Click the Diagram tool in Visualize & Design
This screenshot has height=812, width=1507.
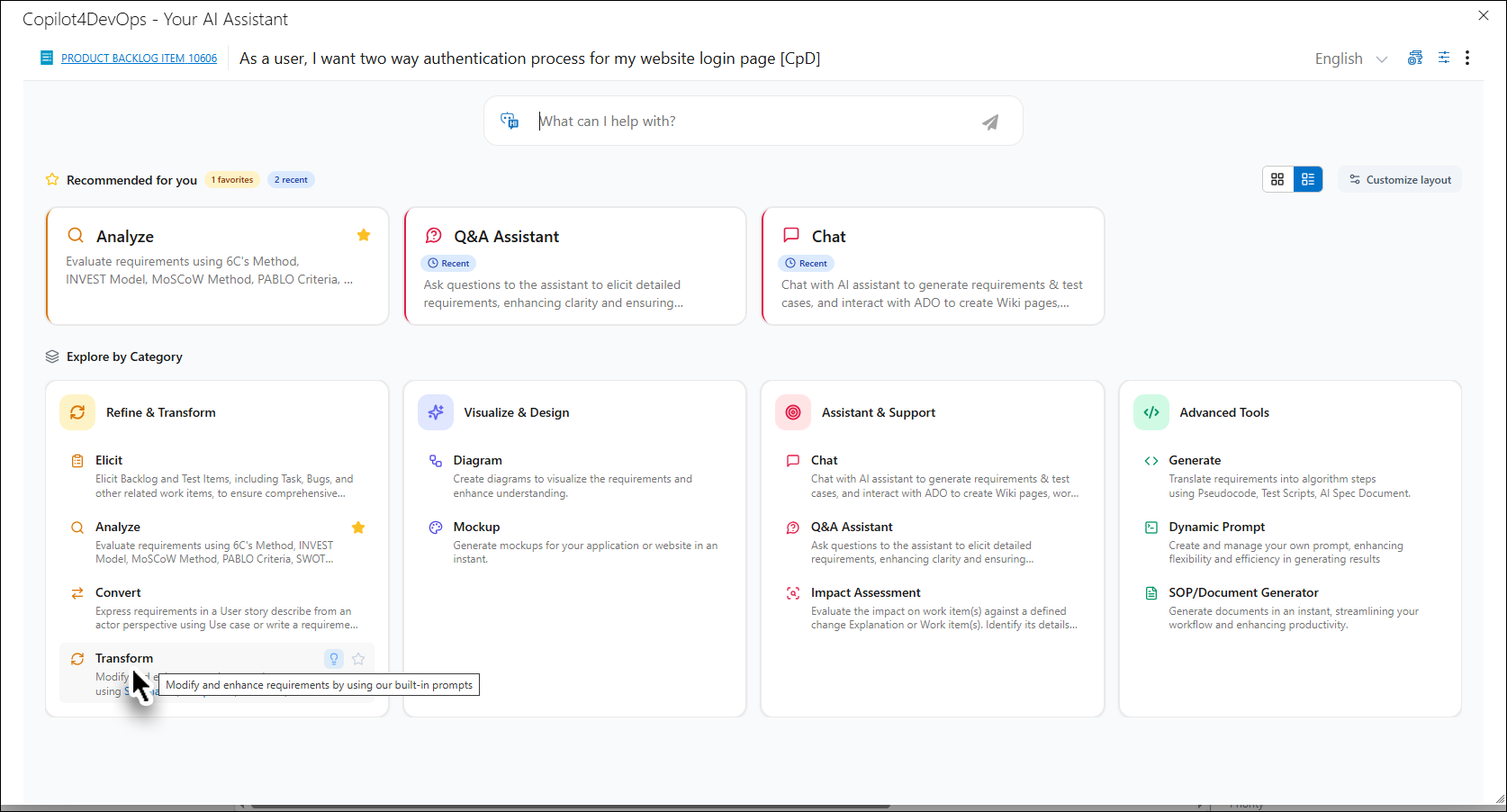pos(477,460)
